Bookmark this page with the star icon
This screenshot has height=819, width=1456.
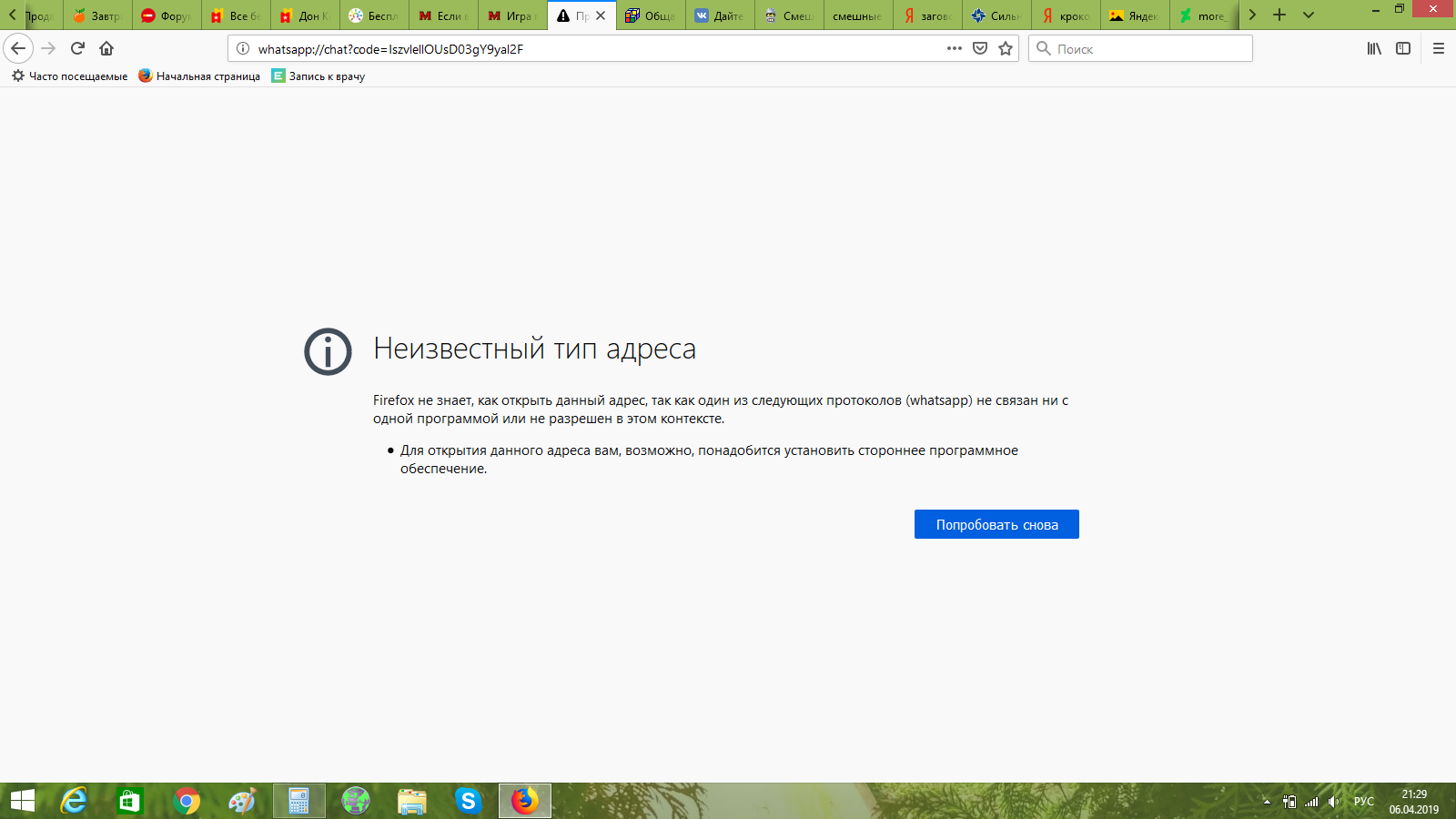click(1006, 48)
